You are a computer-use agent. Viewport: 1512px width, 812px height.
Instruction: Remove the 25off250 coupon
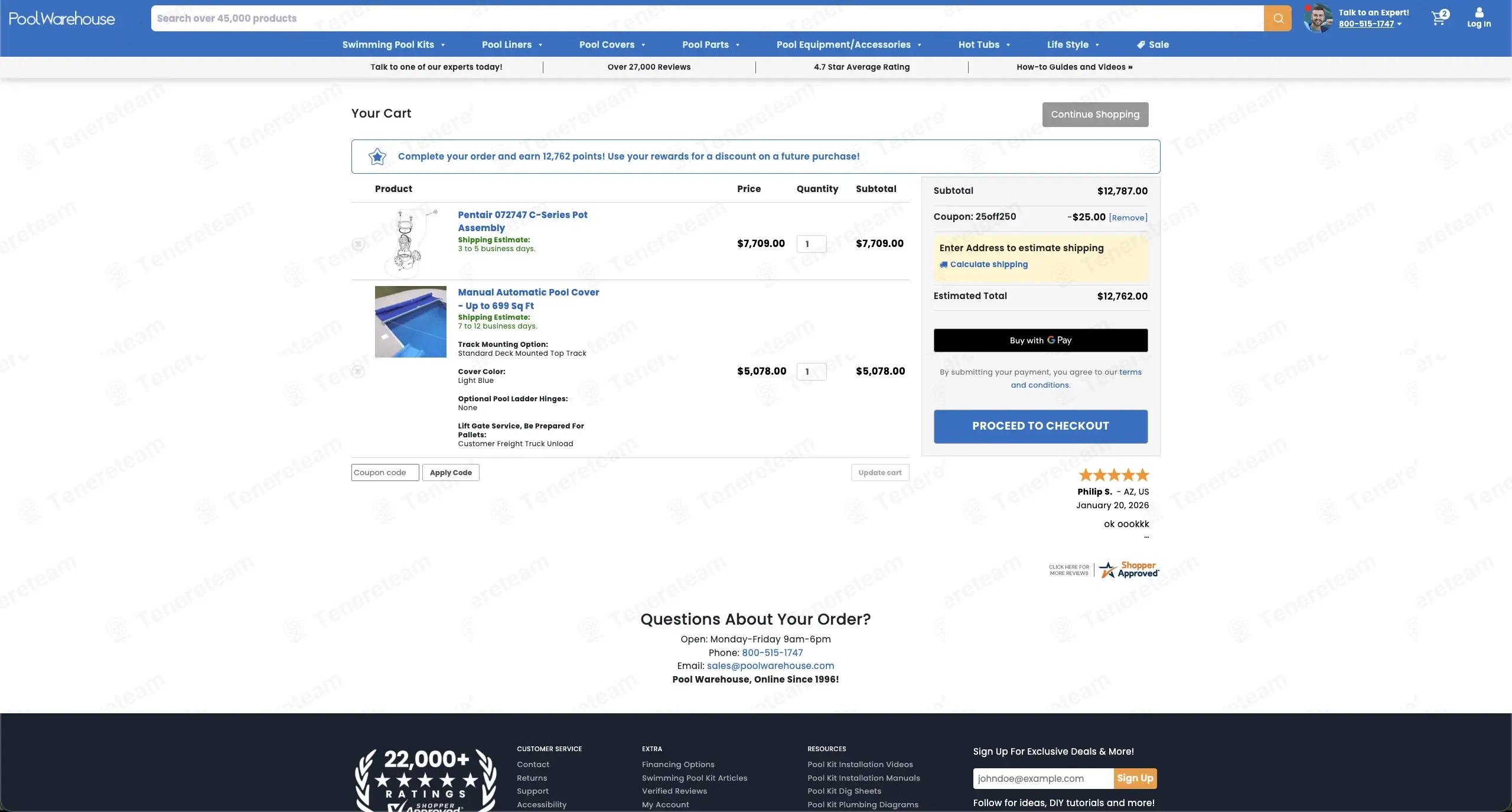(x=1128, y=217)
